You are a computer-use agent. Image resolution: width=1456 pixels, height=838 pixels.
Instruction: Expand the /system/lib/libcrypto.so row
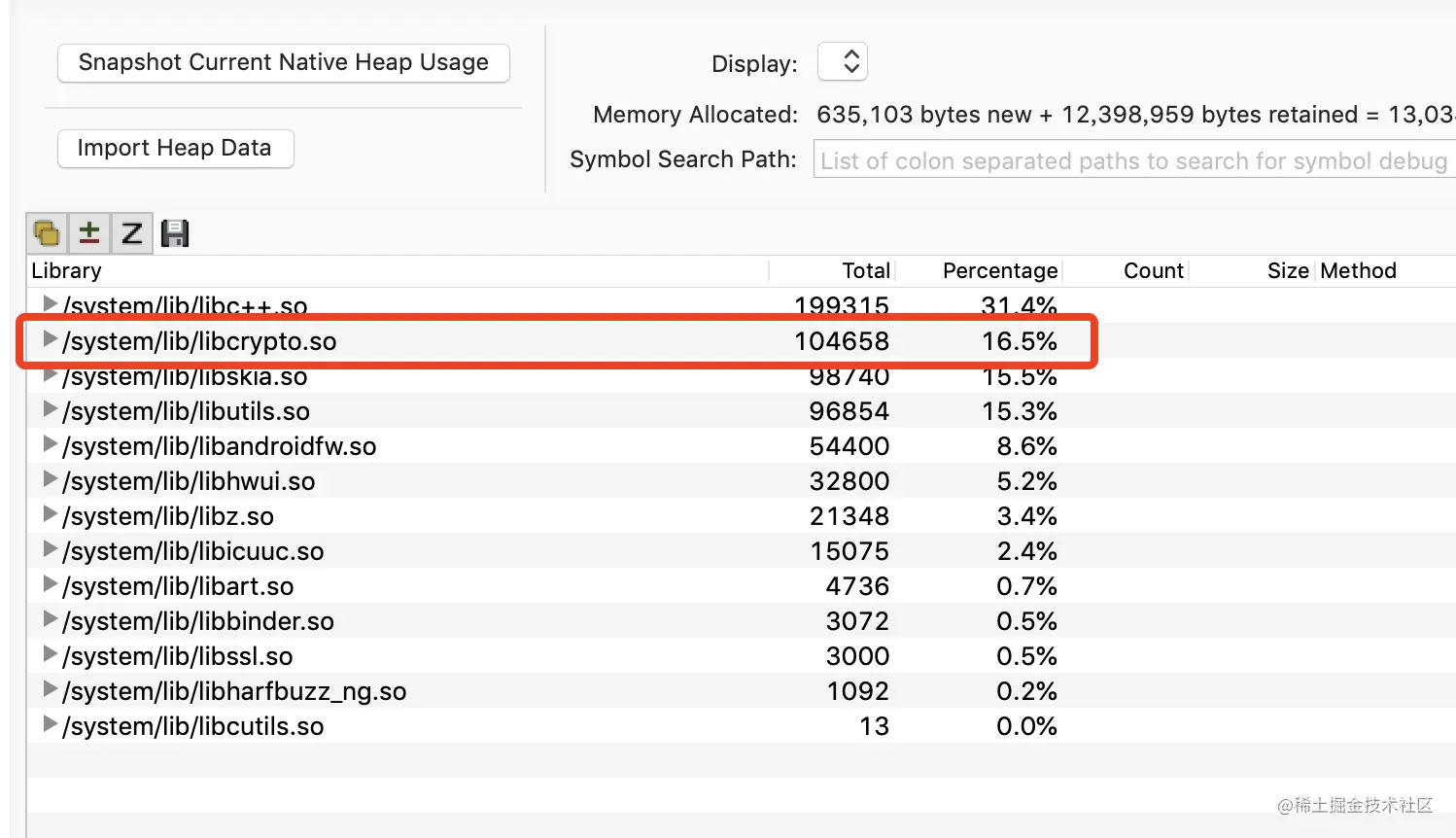coord(51,339)
